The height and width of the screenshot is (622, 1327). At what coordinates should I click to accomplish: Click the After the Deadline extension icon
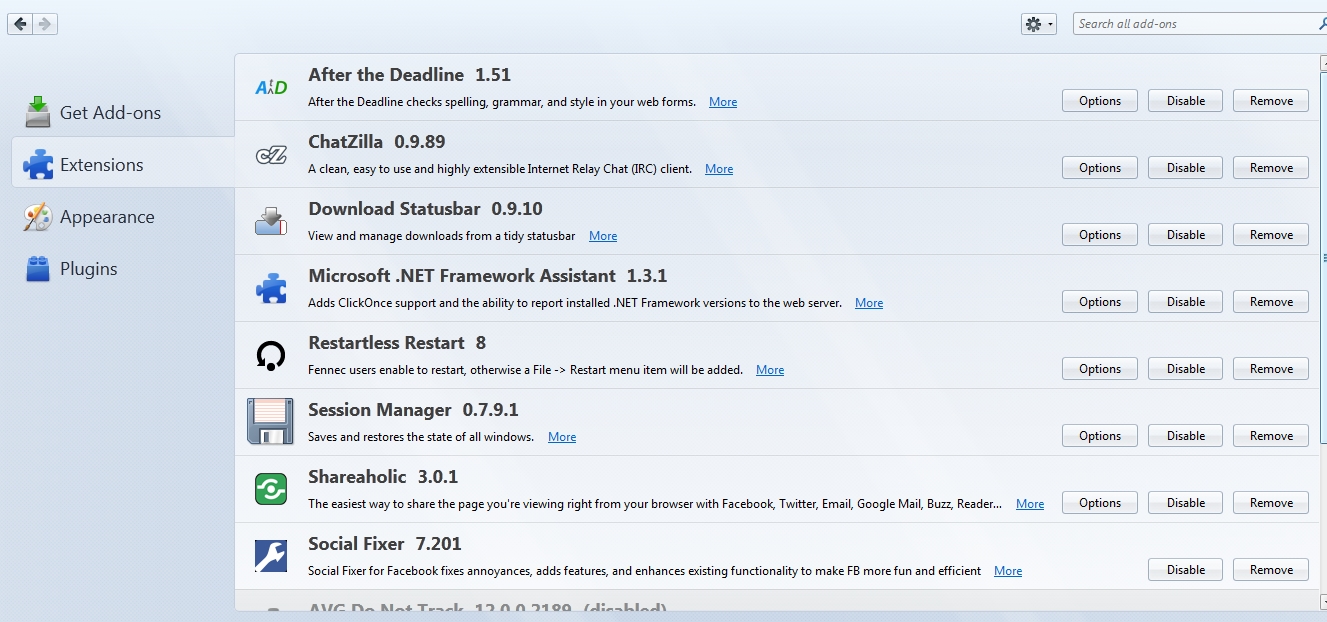(x=271, y=88)
